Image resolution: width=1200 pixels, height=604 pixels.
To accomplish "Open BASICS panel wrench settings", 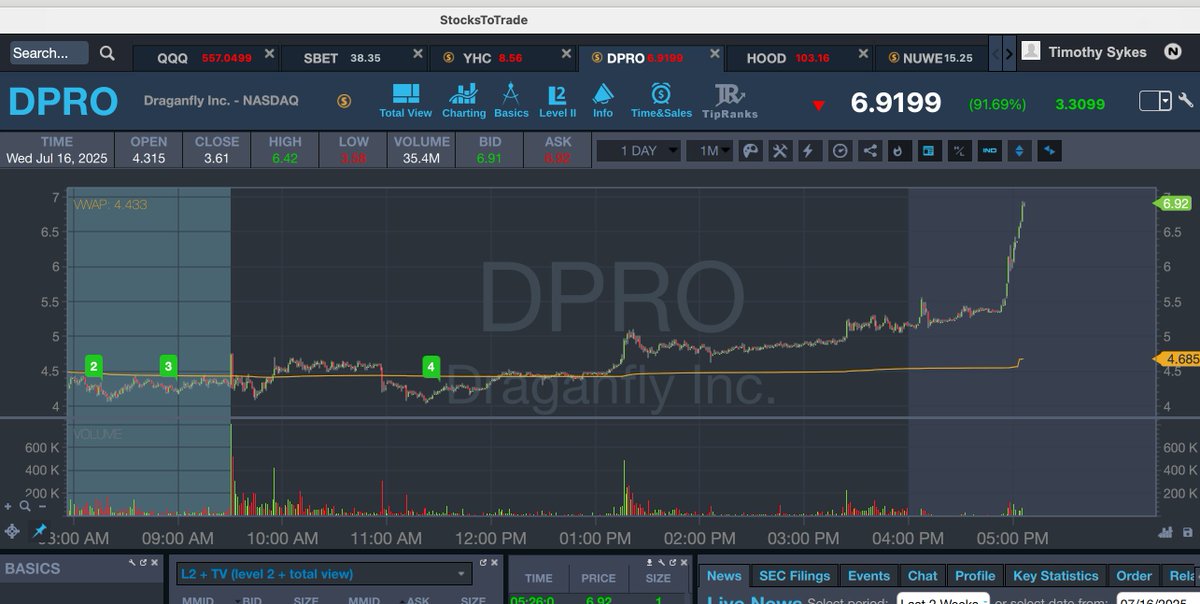I will (x=131, y=564).
